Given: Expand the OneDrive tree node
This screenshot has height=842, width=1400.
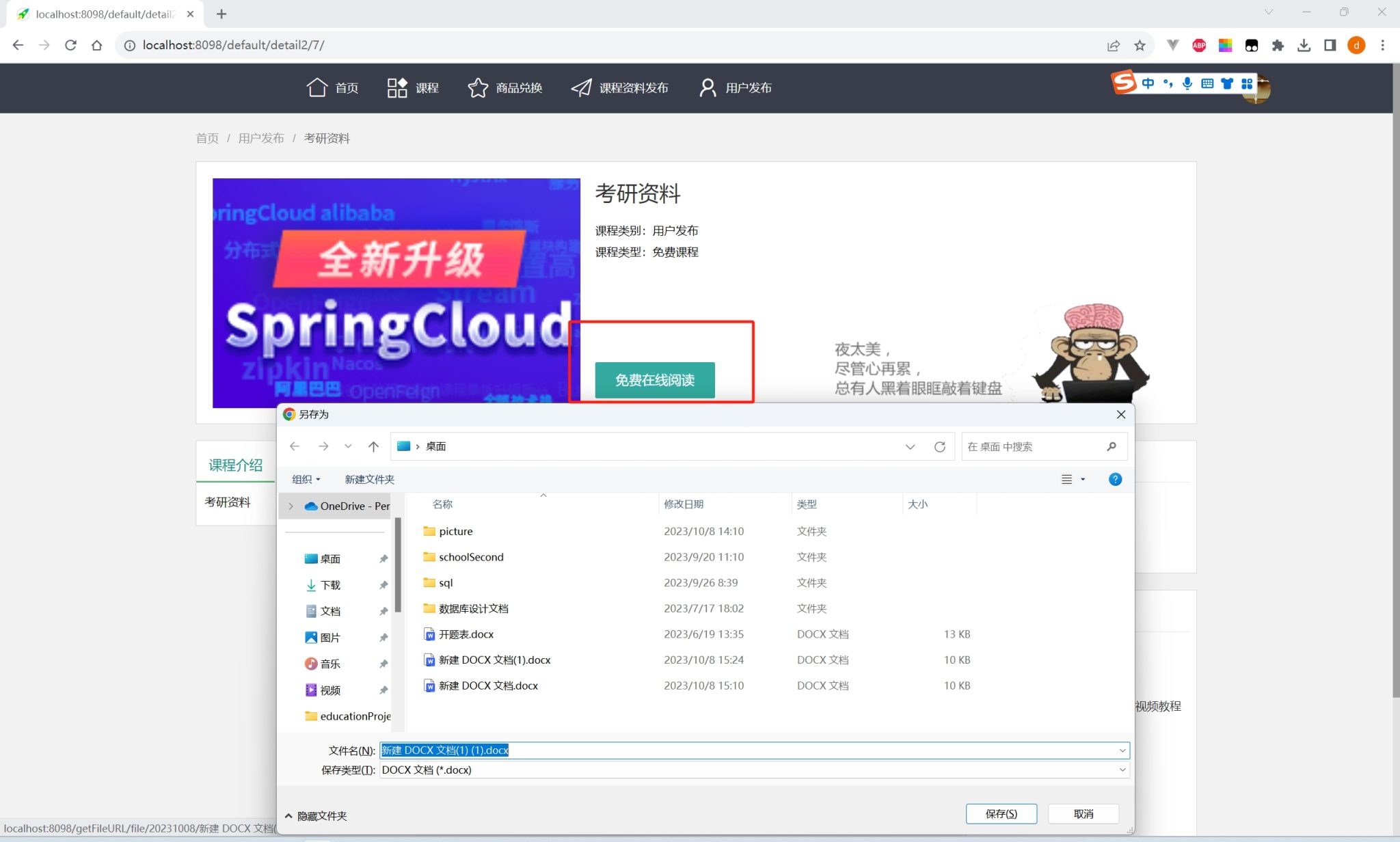Looking at the screenshot, I should tap(291, 506).
